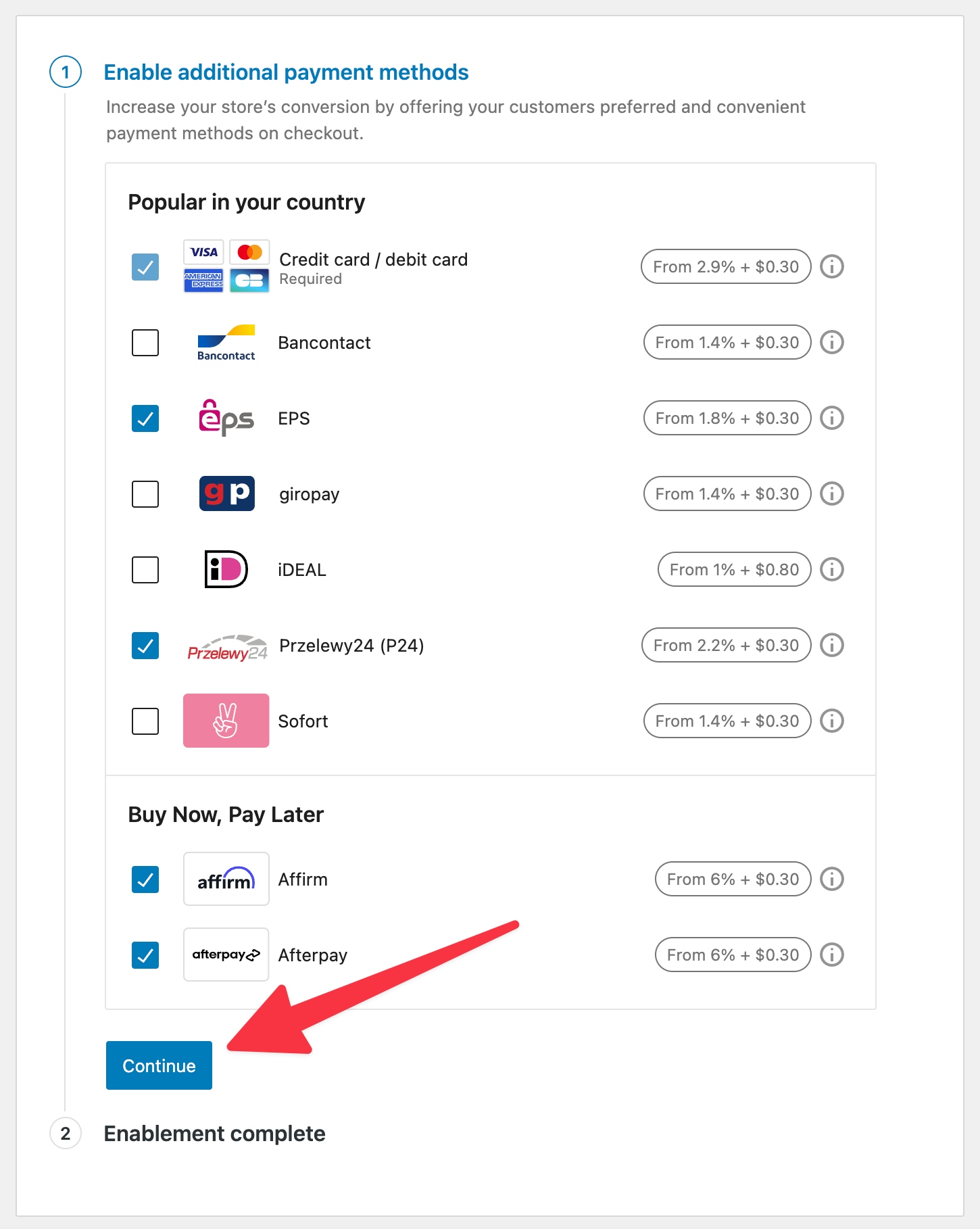Check the Sofort payment option
The height and width of the screenshot is (1229, 980).
[x=145, y=721]
